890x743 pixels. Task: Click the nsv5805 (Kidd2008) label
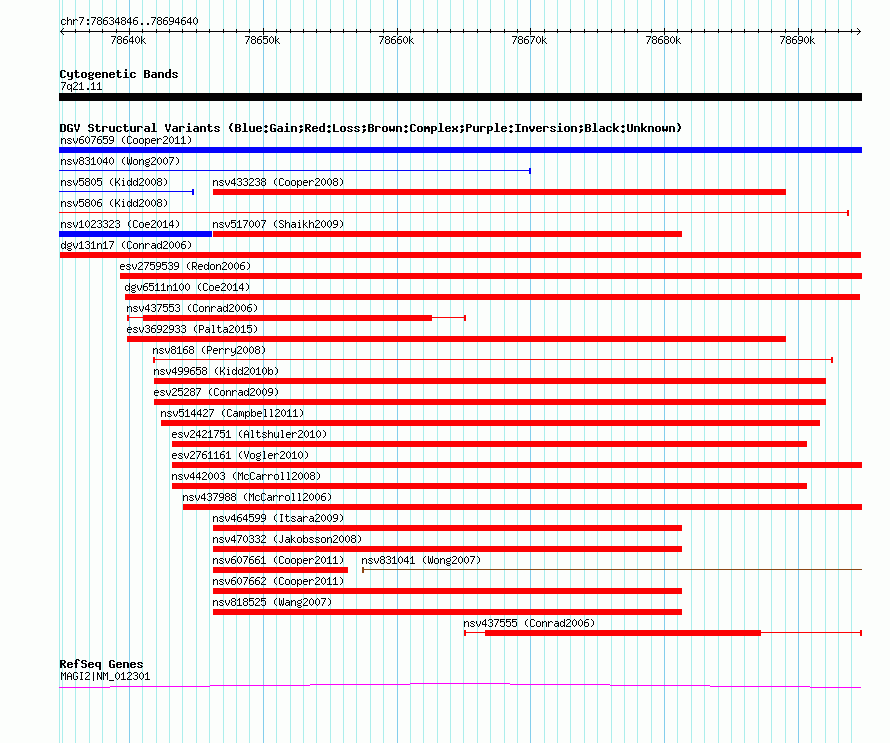coord(114,182)
